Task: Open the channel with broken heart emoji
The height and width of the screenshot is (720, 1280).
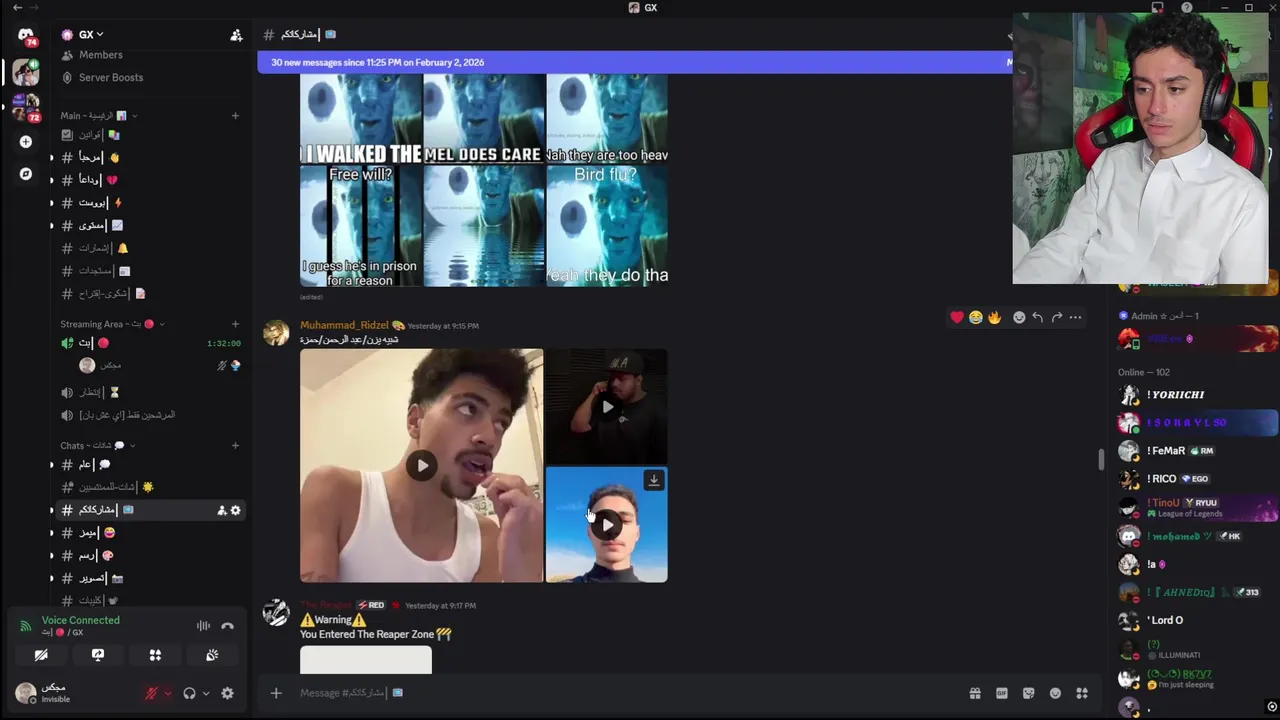Action: click(150, 180)
